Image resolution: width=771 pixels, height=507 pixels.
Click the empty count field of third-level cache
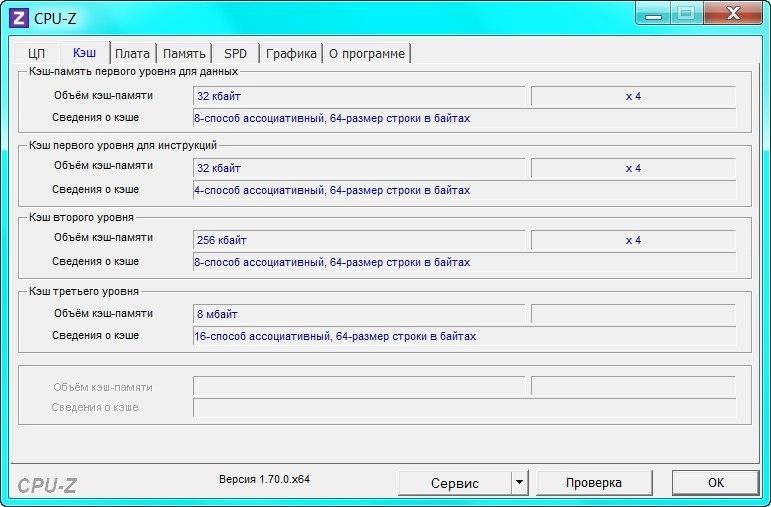coord(633,314)
